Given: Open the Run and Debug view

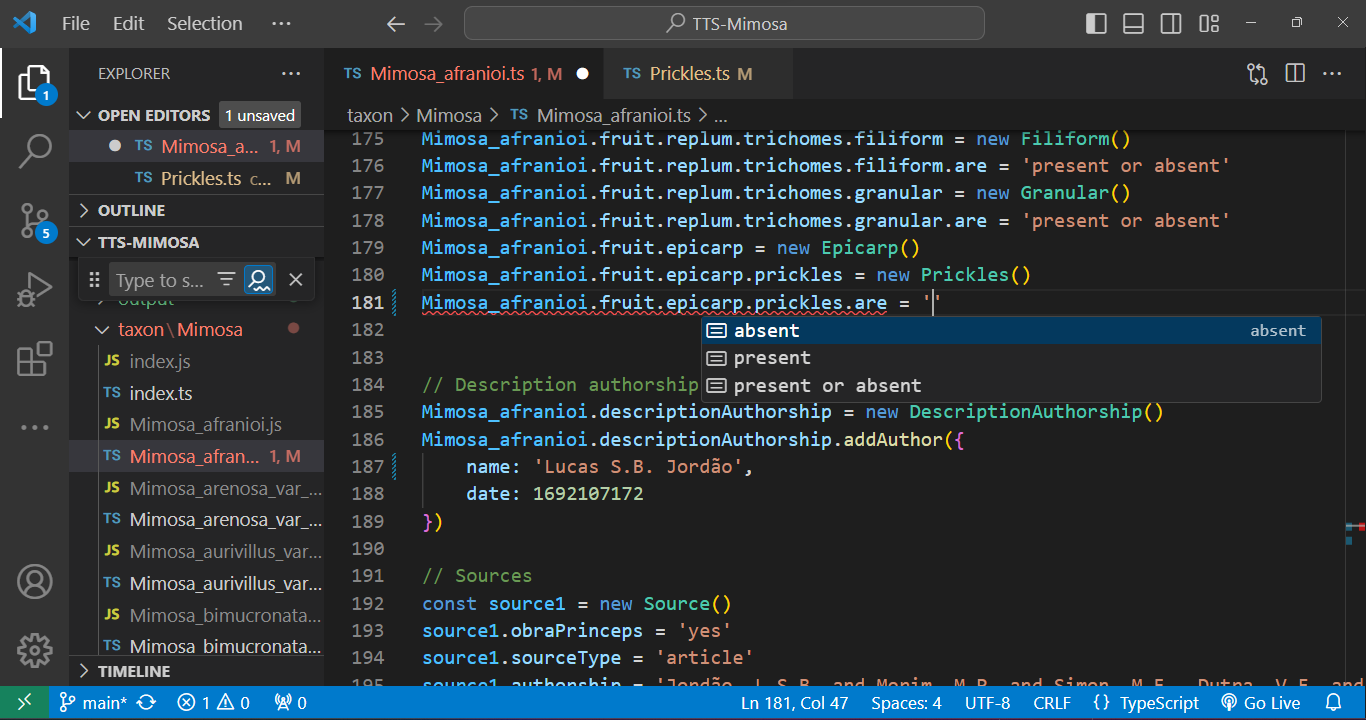Looking at the screenshot, I should pos(35,290).
